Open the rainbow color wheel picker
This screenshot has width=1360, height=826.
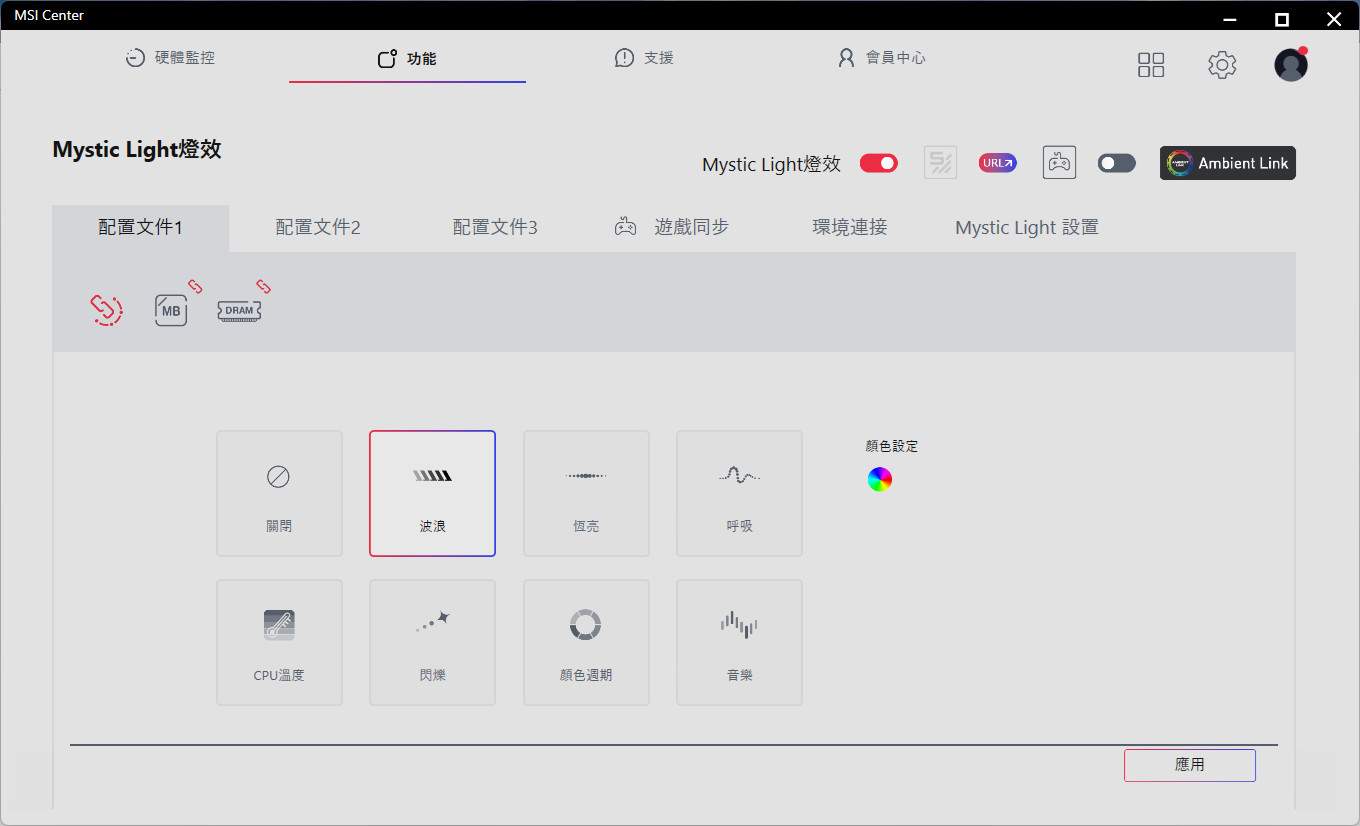coord(879,480)
